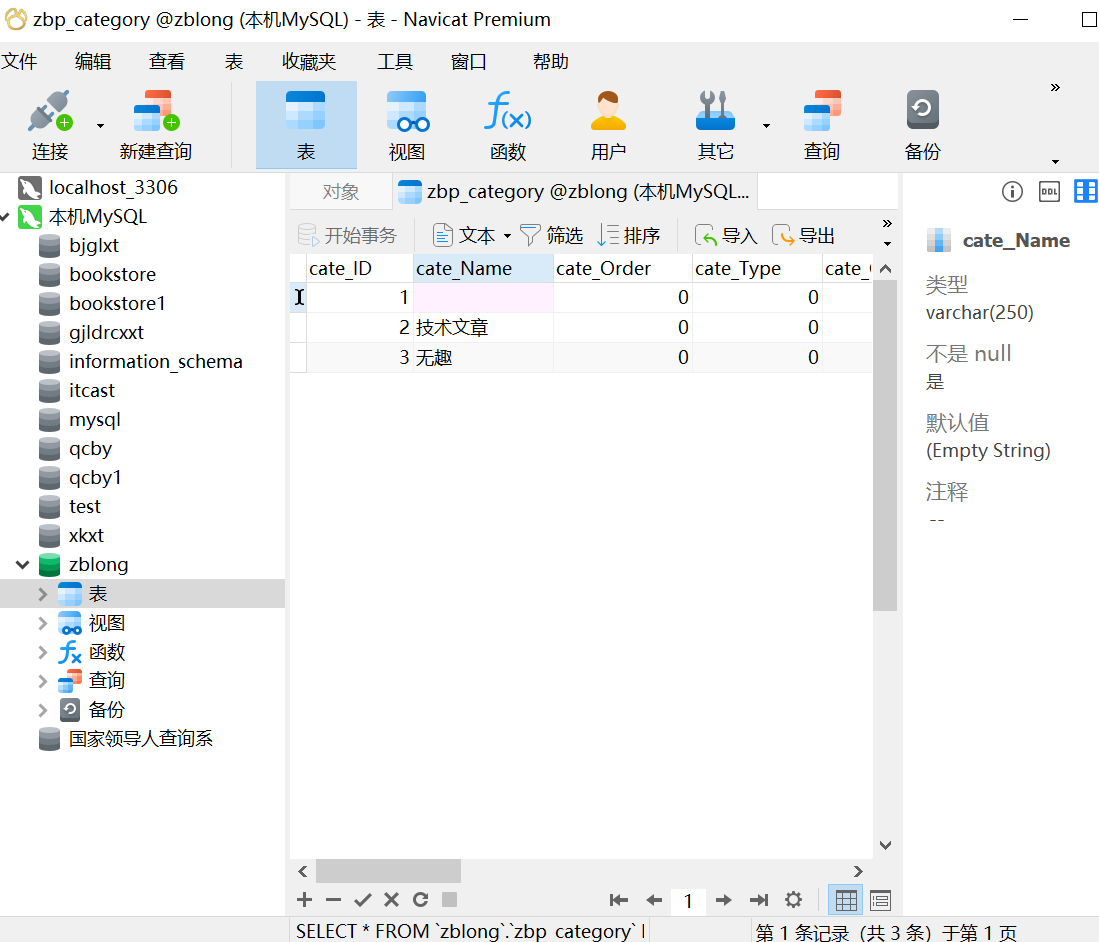
Task: Select the zbp_category table tab
Action: 575,191
